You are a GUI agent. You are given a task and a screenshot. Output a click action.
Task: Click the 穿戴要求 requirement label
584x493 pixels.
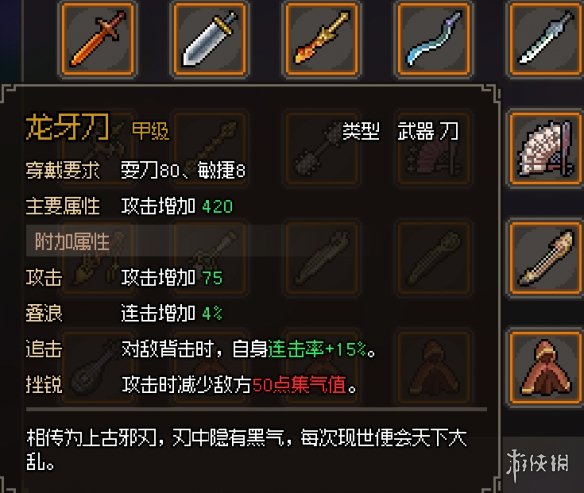tap(62, 171)
